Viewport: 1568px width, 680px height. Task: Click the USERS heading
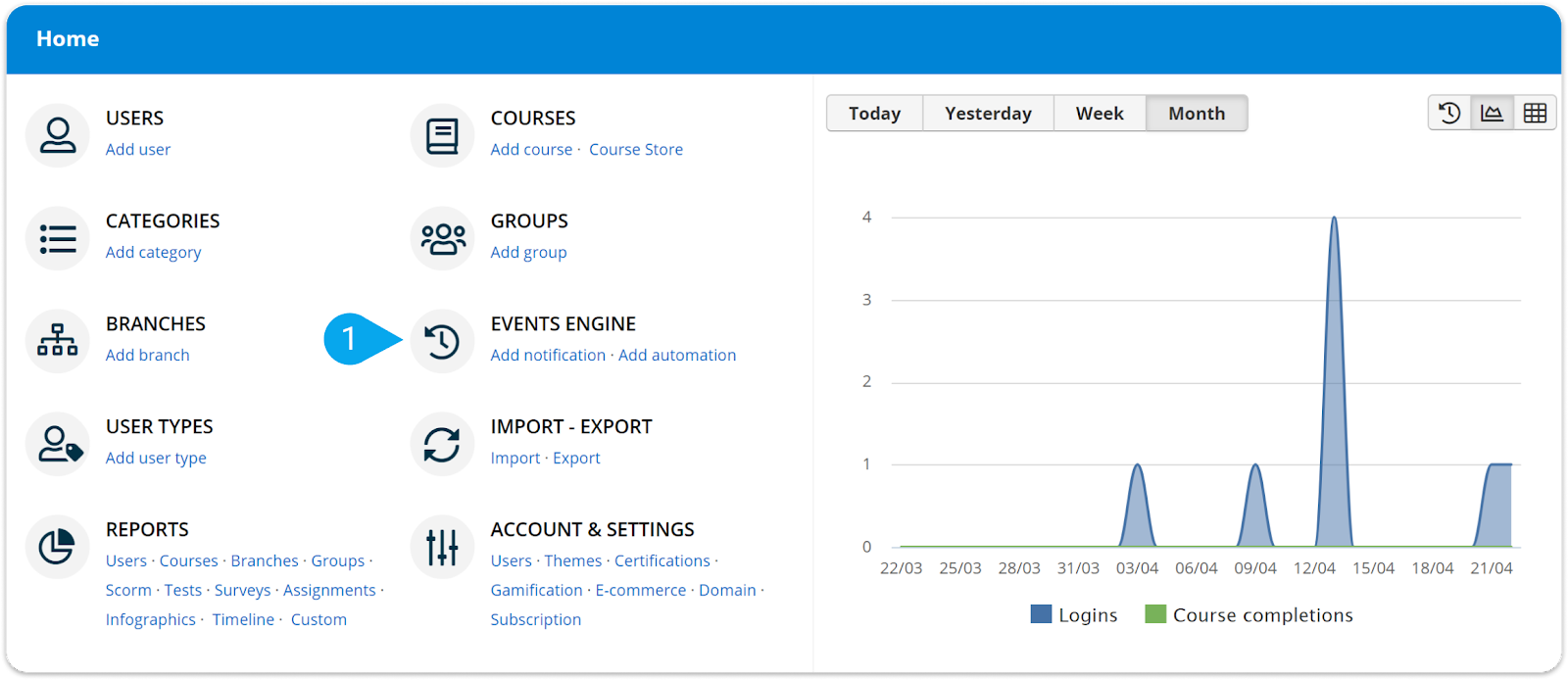pyautogui.click(x=135, y=119)
